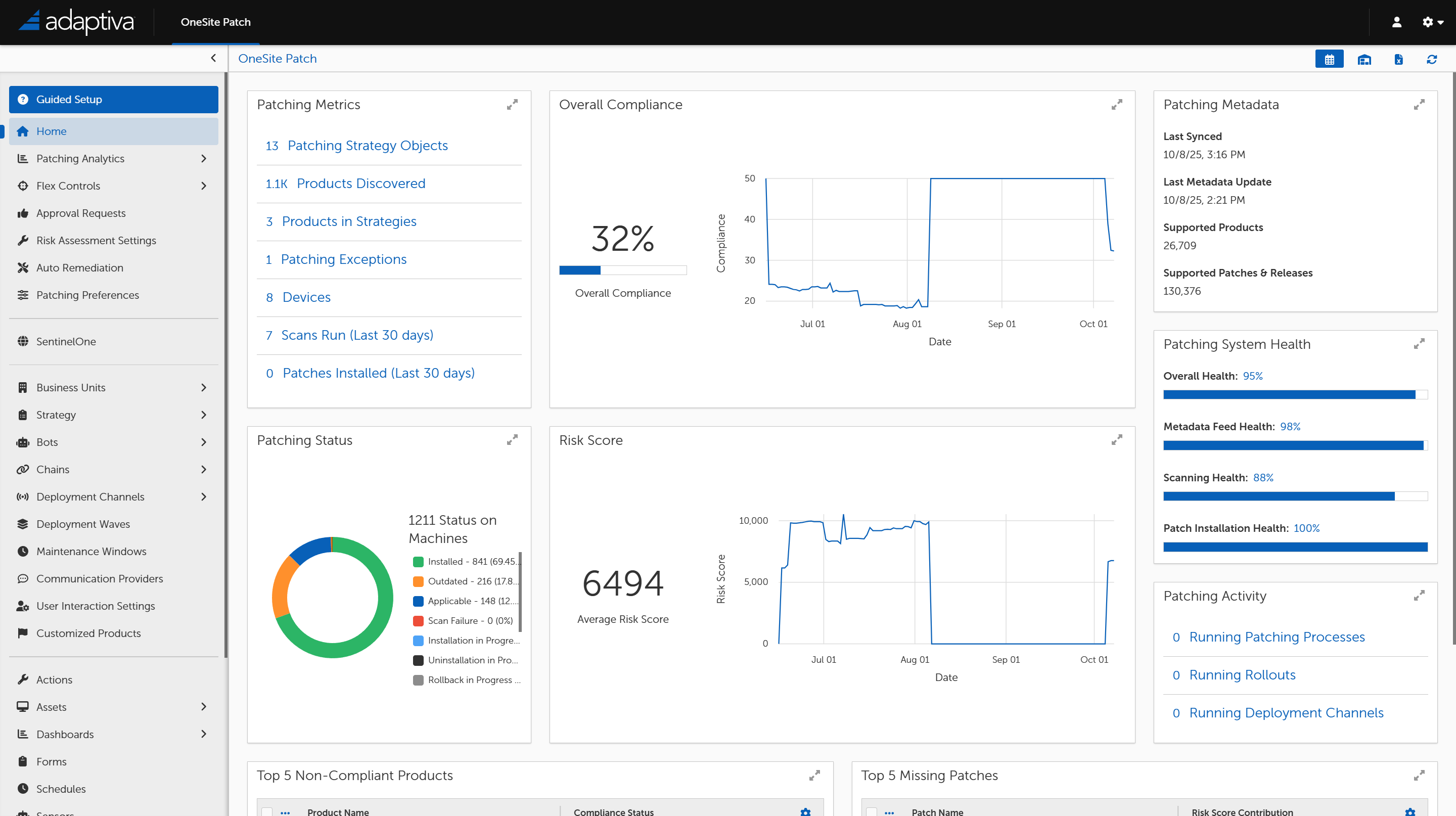Collapse the left sidebar navigation
This screenshot has width=1456, height=816.
213,58
